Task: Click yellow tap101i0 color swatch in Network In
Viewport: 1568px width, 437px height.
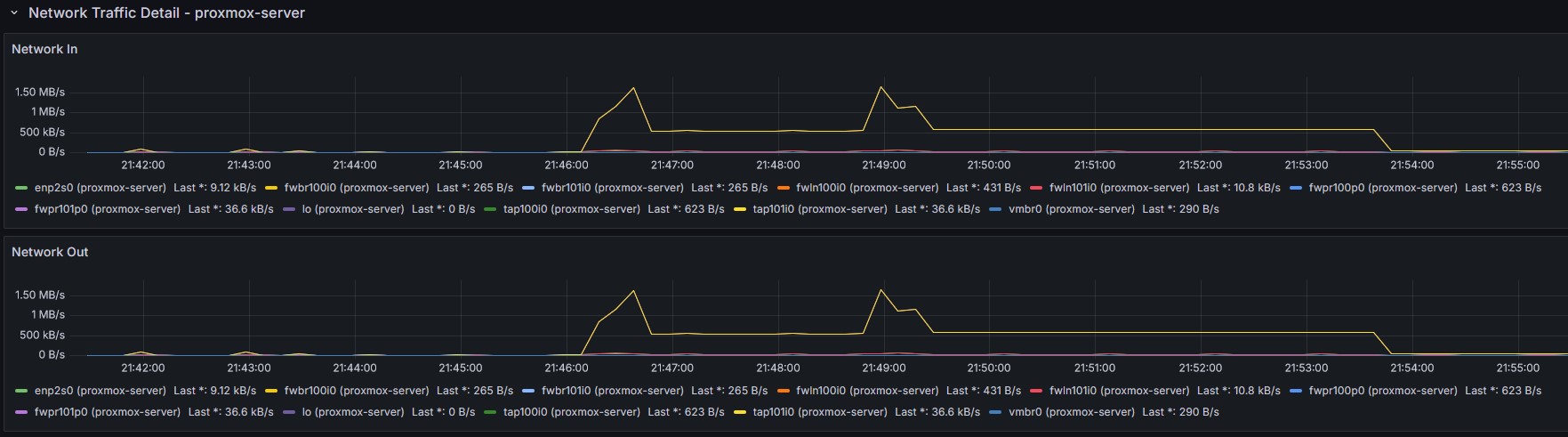Action: 740,209
